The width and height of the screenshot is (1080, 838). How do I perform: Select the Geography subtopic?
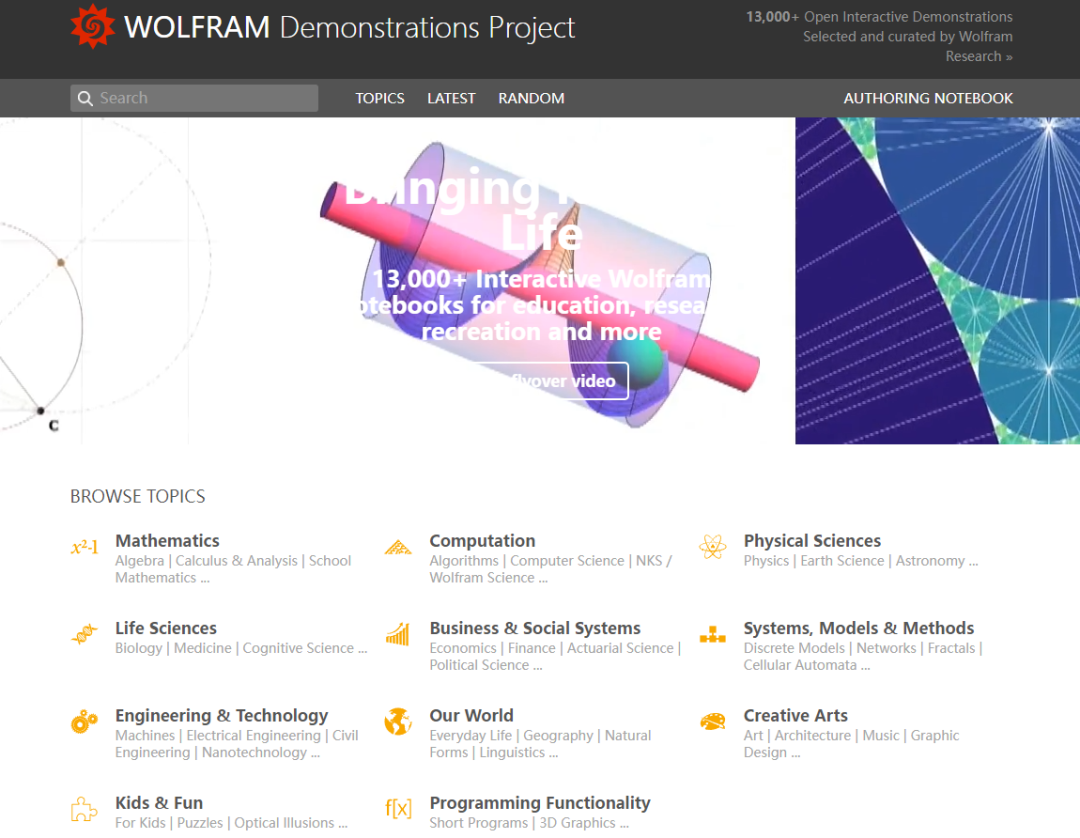pos(558,735)
